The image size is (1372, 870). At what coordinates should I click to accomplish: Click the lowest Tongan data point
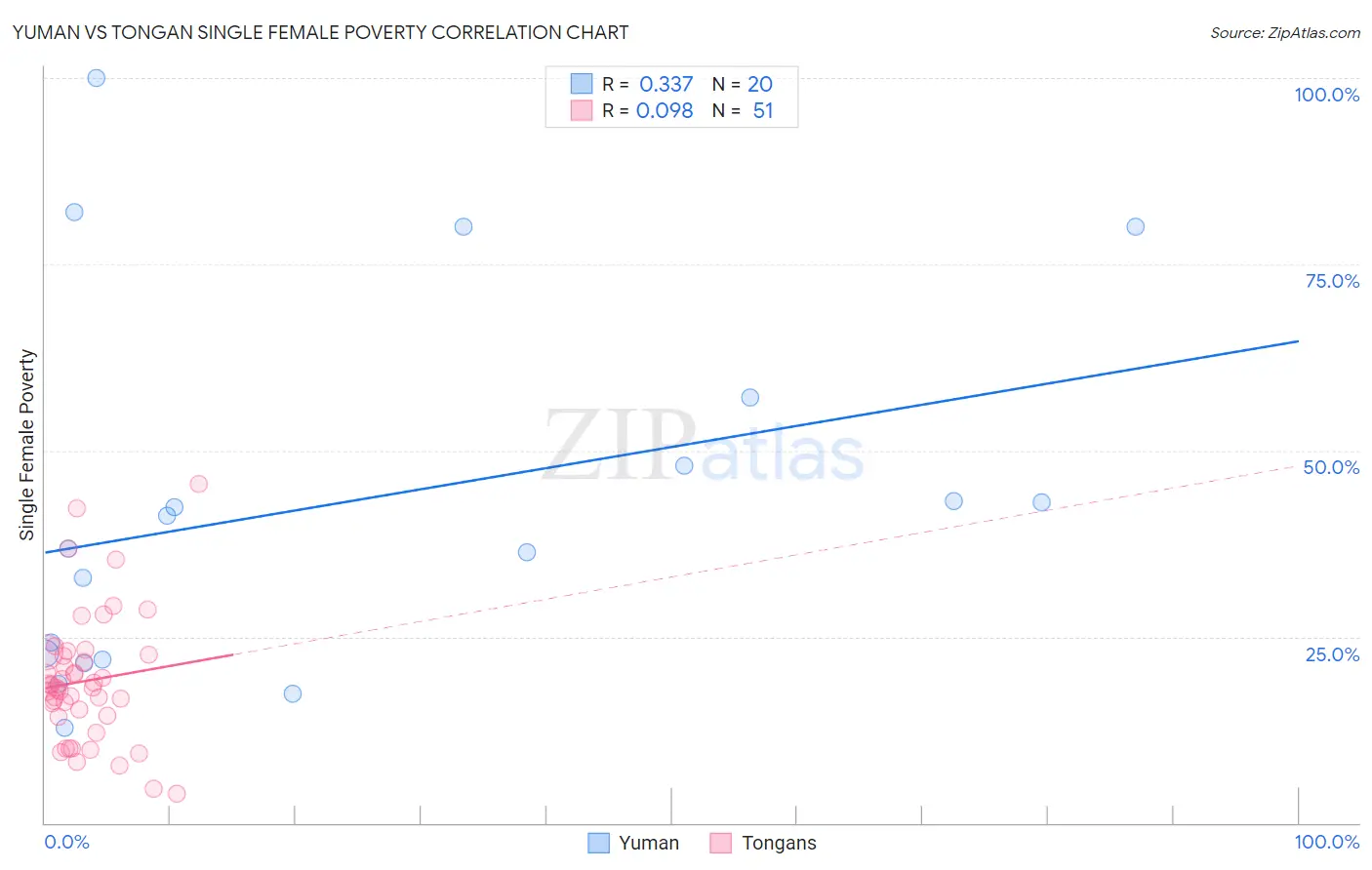coord(177,794)
